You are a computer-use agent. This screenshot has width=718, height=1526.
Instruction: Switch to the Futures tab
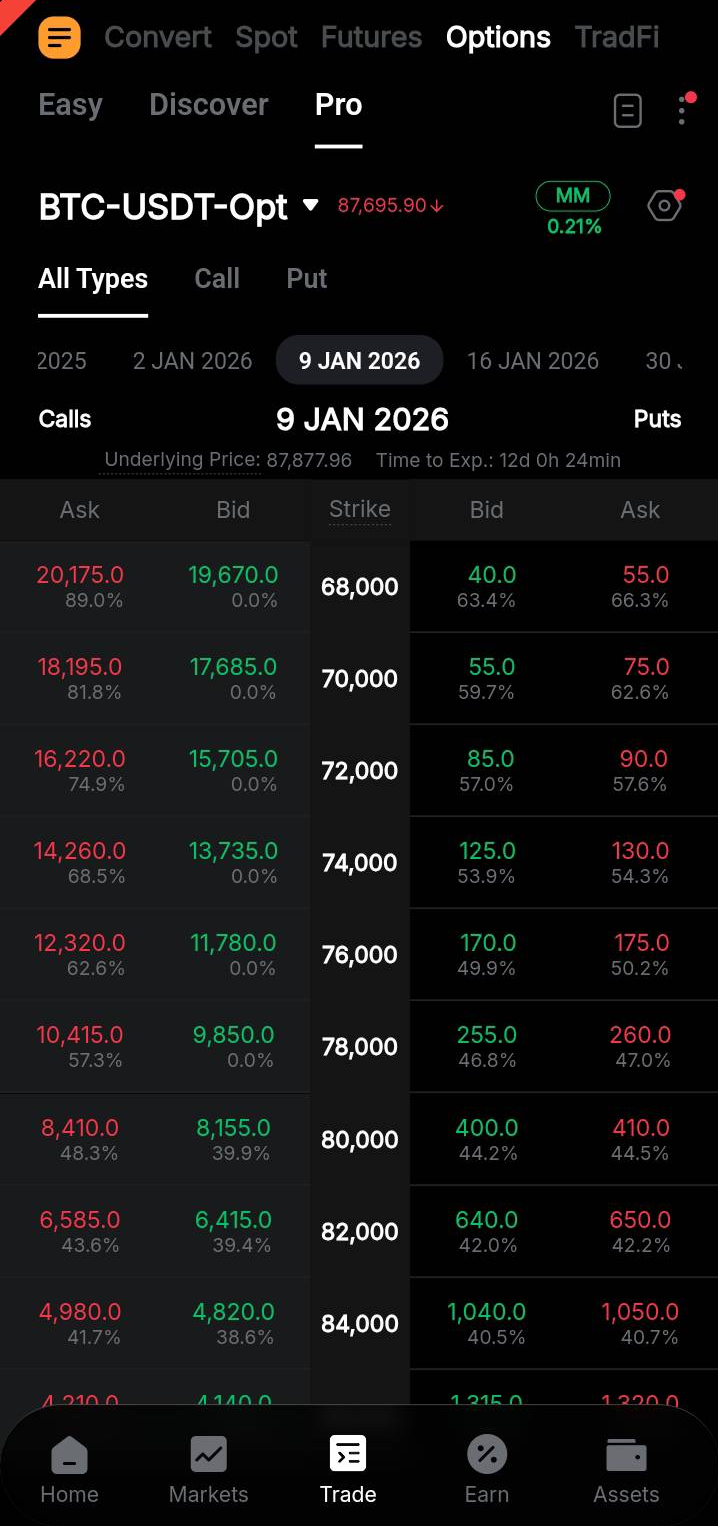click(371, 37)
